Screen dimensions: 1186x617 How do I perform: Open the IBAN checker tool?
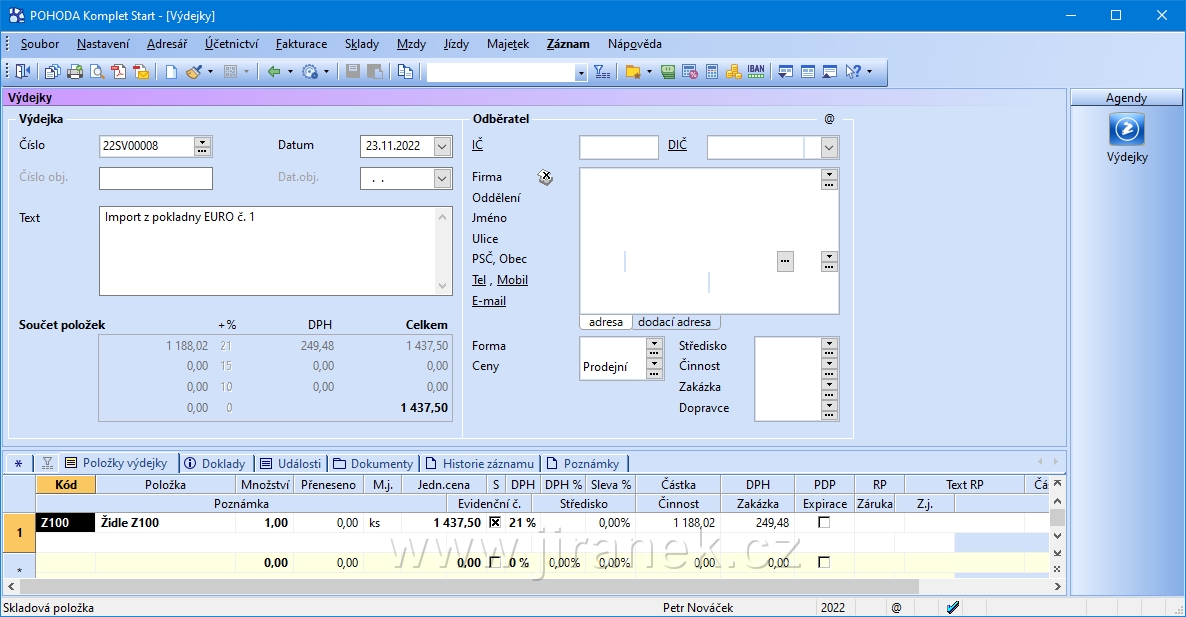coord(756,72)
